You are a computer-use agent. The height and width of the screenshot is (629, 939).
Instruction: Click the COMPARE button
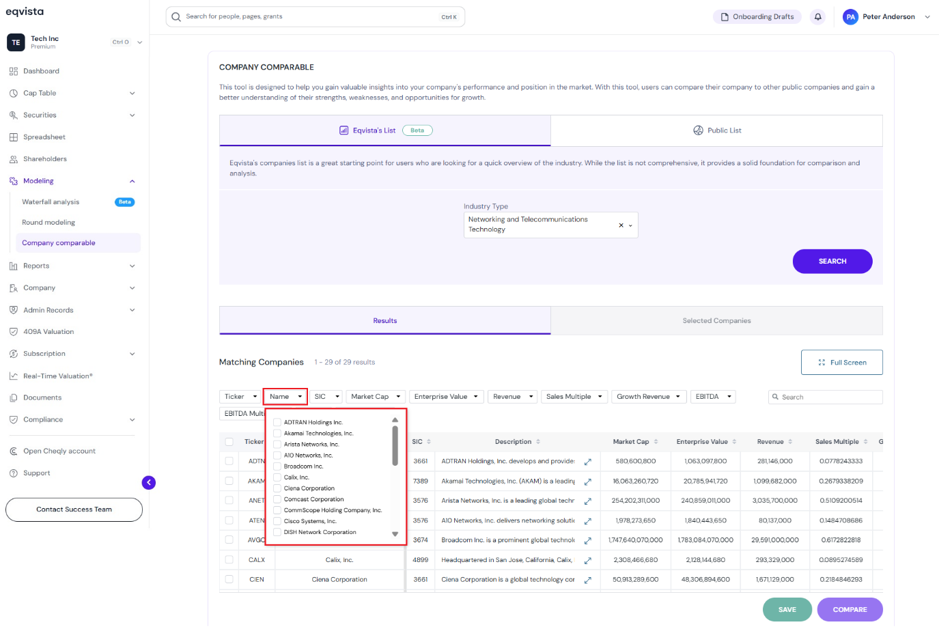coord(849,610)
